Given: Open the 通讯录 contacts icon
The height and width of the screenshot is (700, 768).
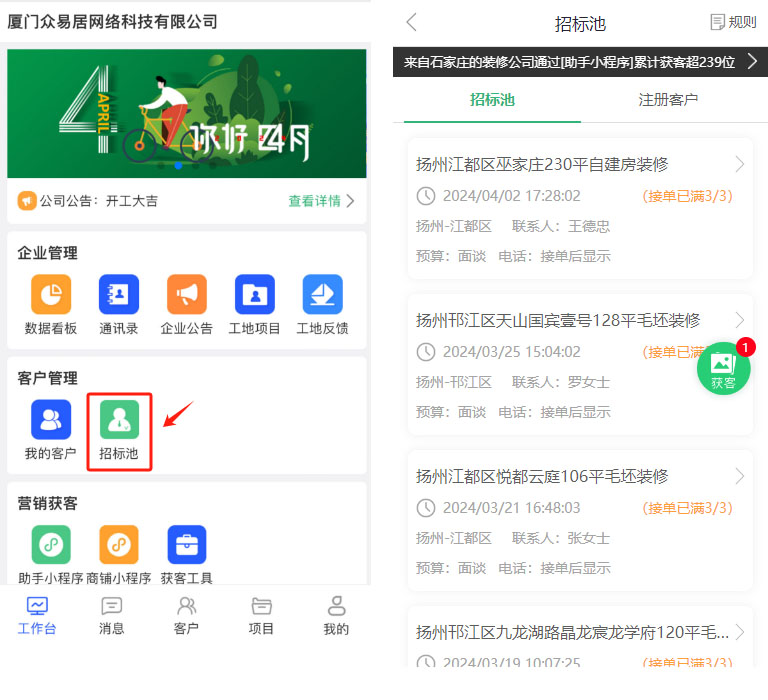Looking at the screenshot, I should (118, 294).
